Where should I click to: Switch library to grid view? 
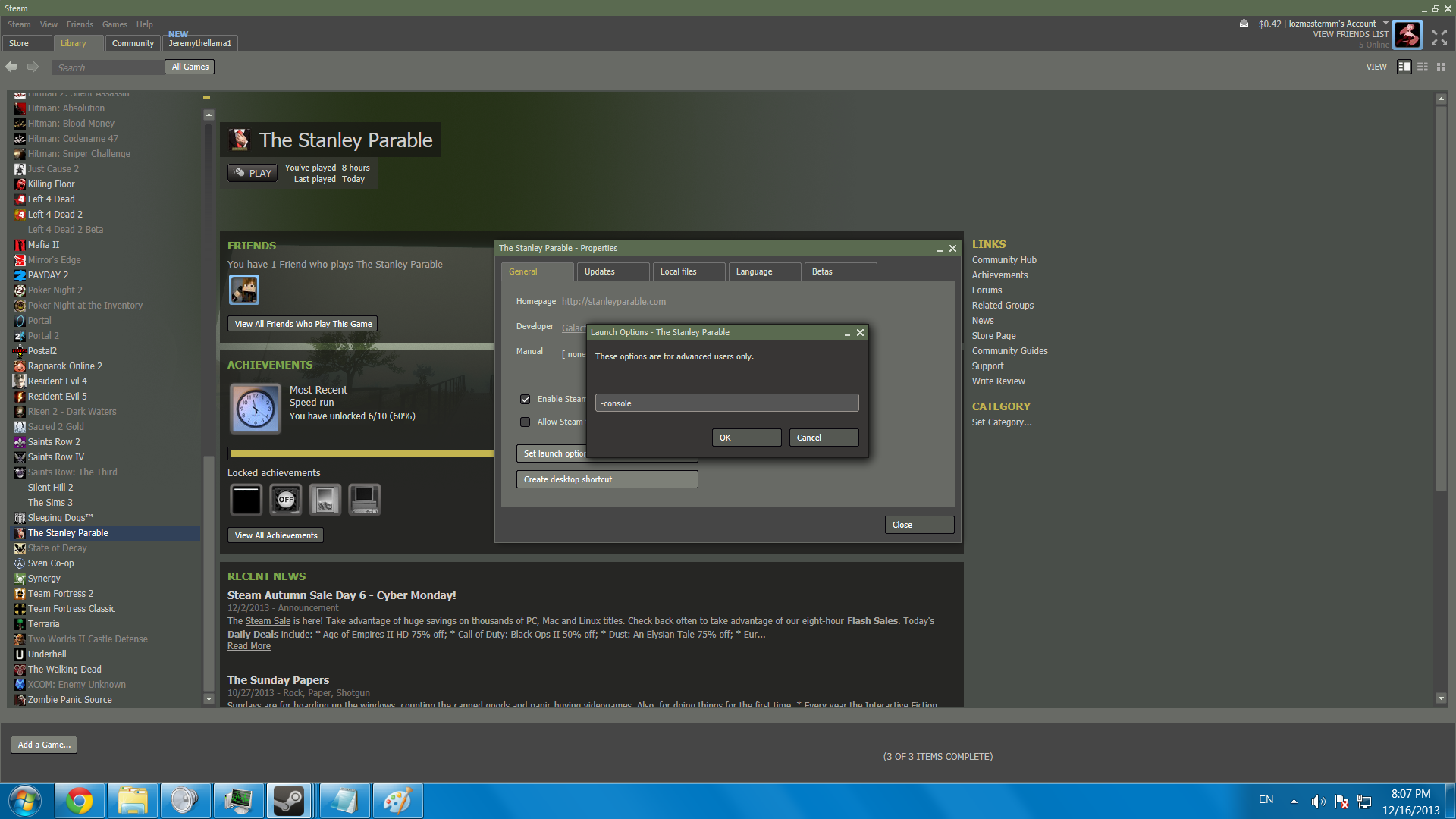pyautogui.click(x=1441, y=67)
